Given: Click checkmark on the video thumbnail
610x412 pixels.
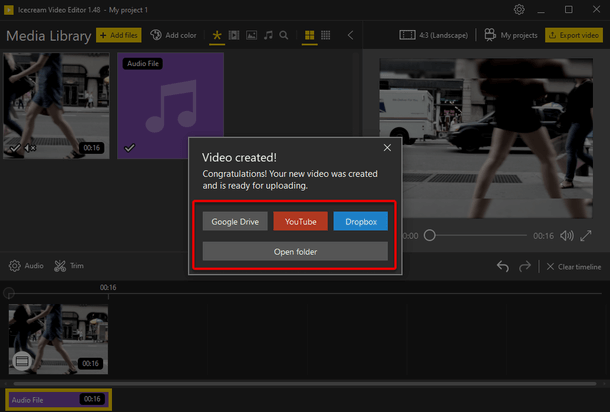Looking at the screenshot, I should 14,148.
